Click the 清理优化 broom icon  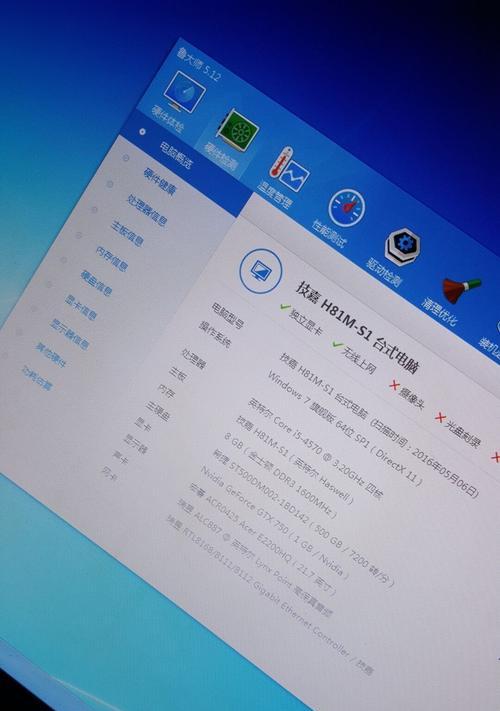click(x=461, y=290)
